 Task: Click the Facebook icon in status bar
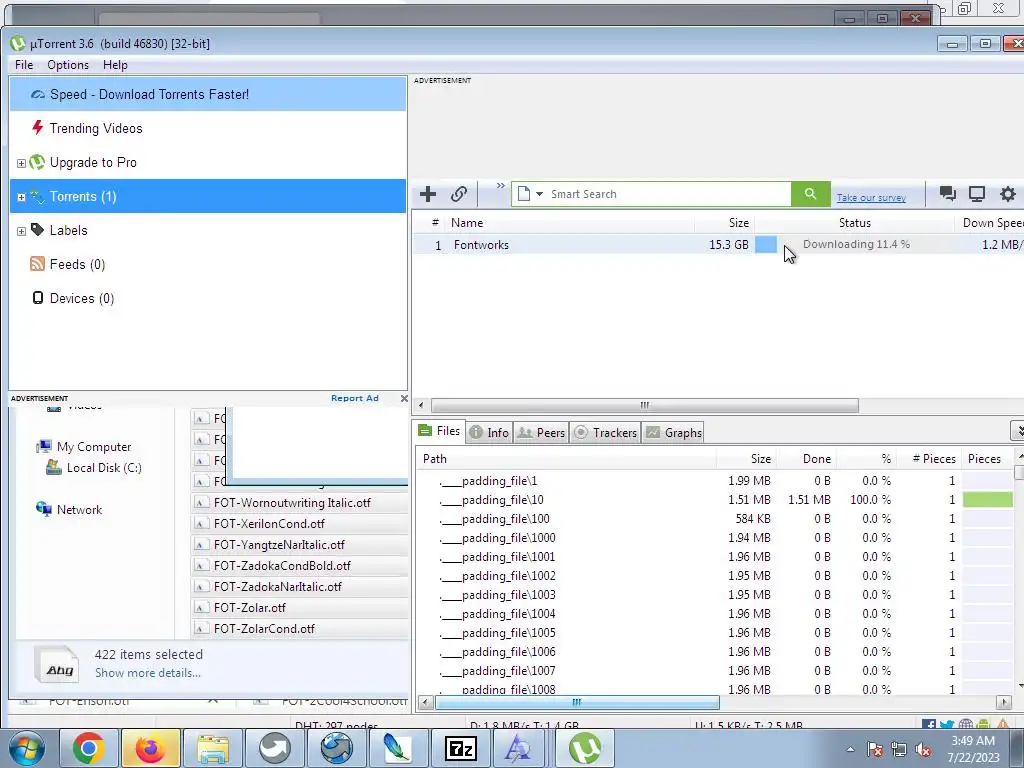pos(929,725)
